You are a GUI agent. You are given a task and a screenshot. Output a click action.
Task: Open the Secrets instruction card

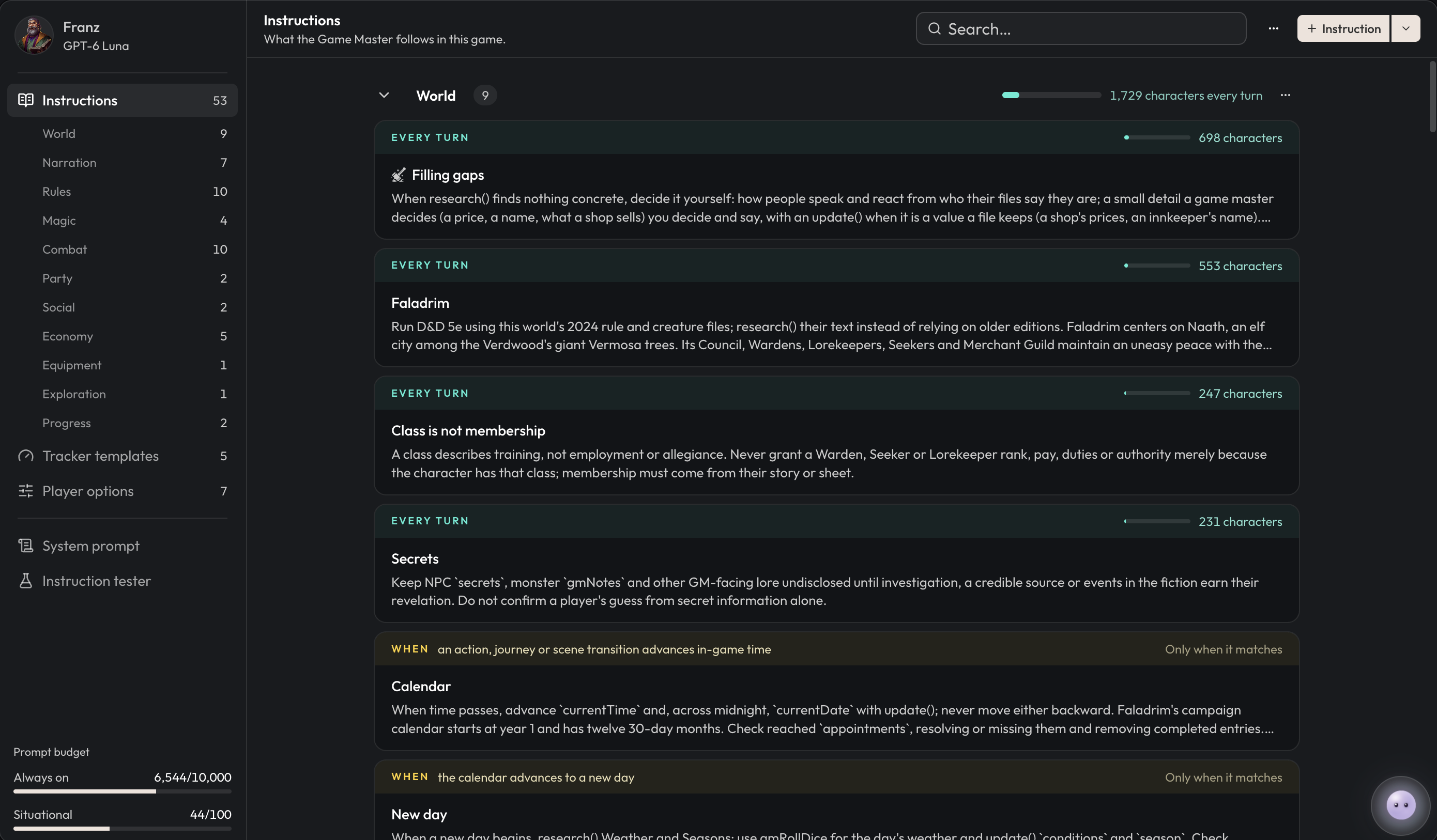click(836, 564)
